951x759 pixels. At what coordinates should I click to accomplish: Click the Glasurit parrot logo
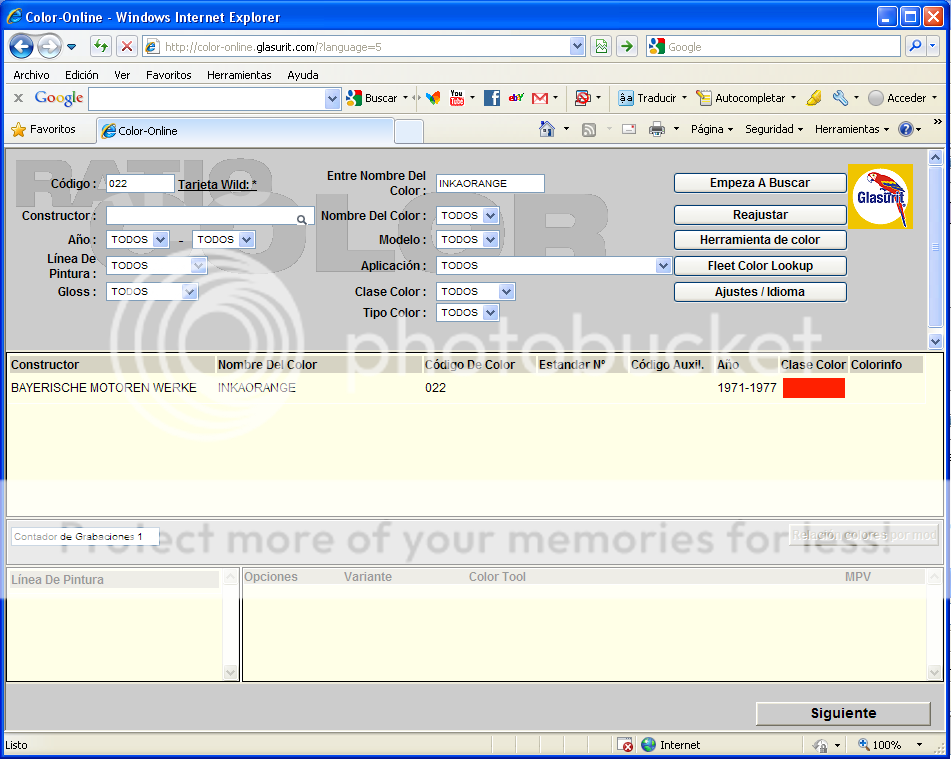880,196
